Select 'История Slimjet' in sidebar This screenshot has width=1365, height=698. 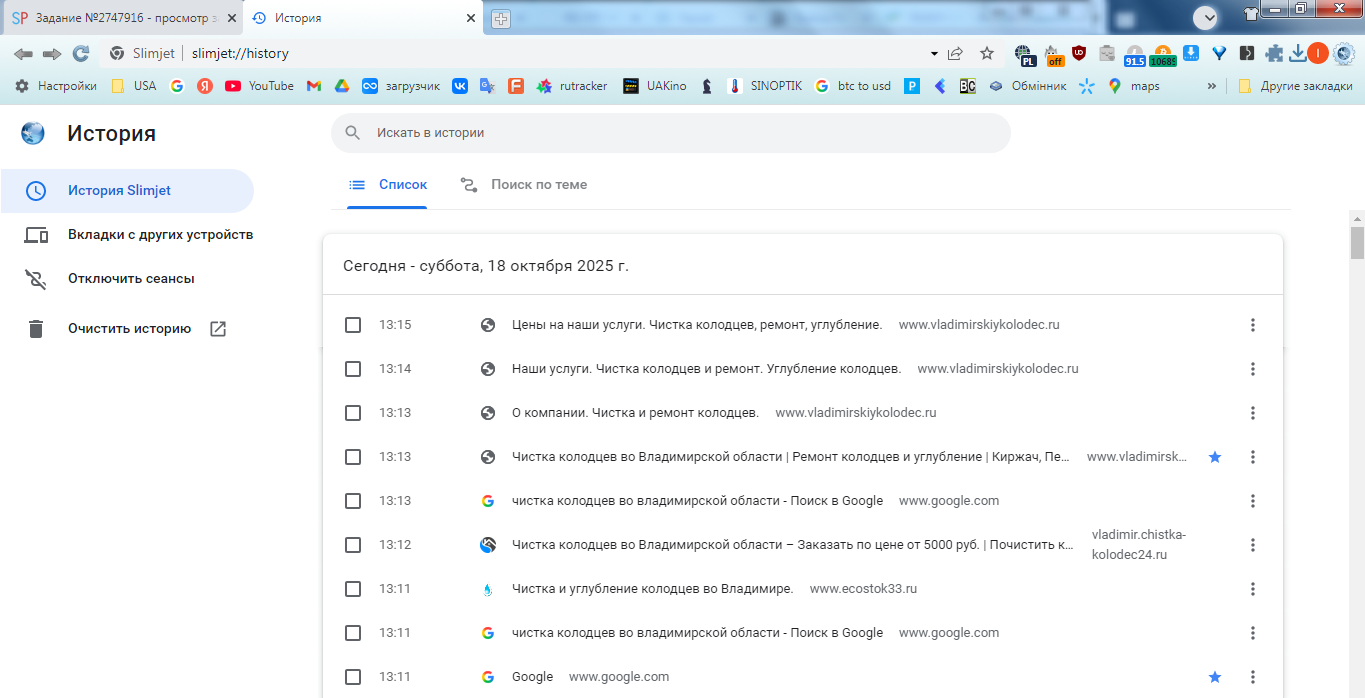tap(127, 191)
